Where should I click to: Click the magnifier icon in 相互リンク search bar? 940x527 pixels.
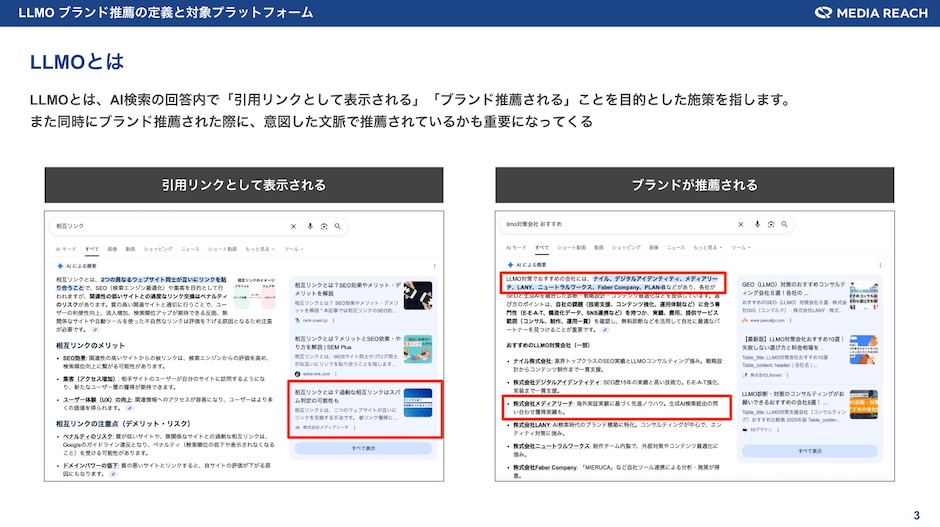click(x=338, y=226)
